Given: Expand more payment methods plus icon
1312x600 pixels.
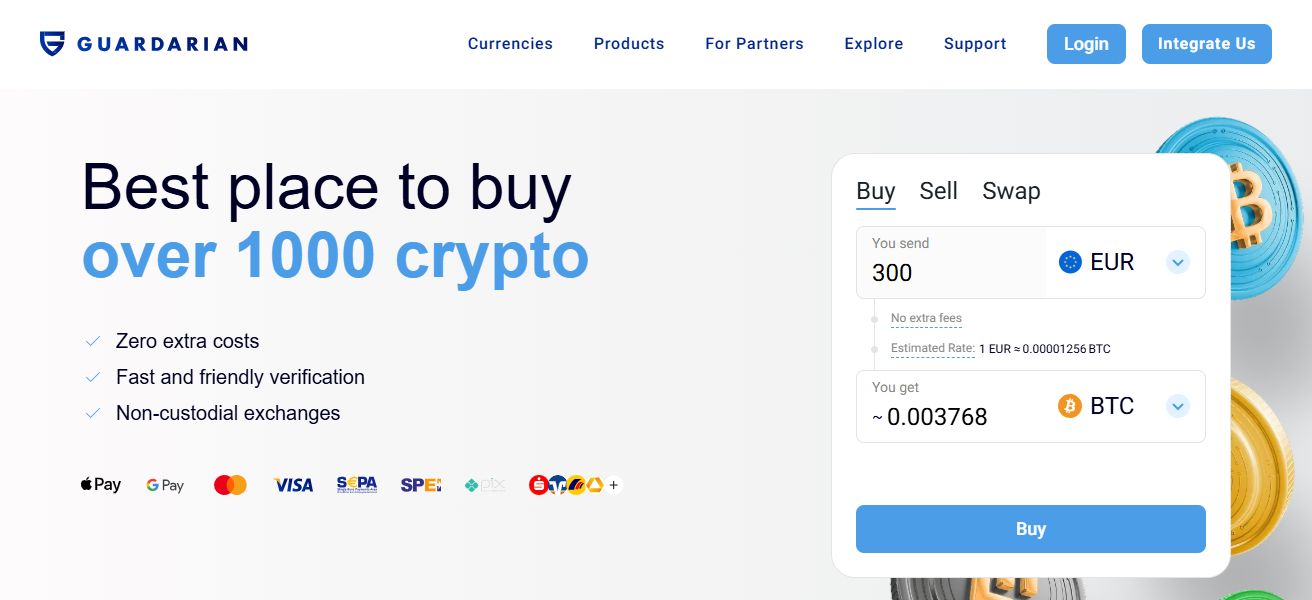Looking at the screenshot, I should point(614,485).
